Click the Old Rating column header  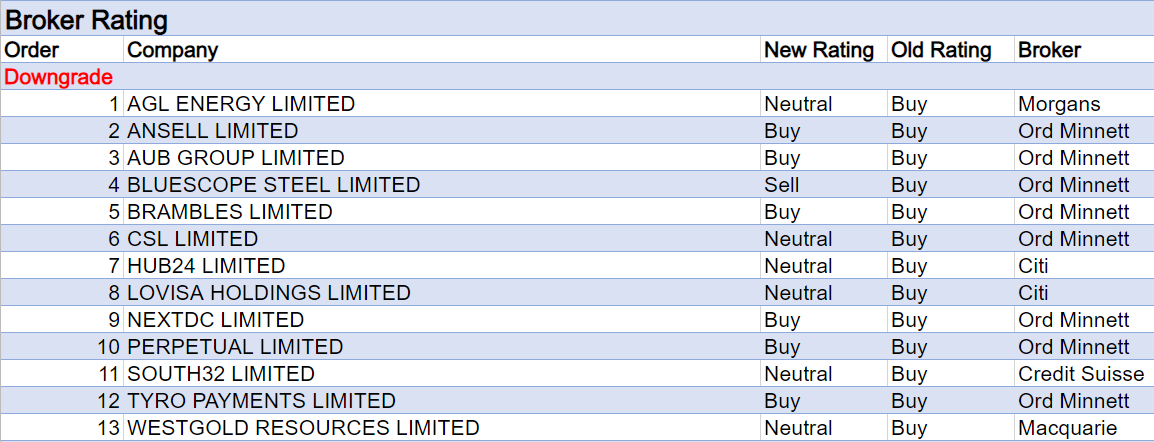pos(941,50)
